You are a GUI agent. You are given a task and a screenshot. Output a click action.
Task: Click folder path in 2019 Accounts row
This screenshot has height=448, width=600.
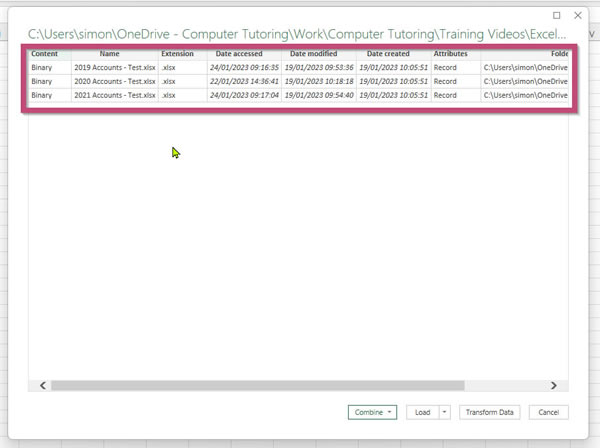point(525,67)
